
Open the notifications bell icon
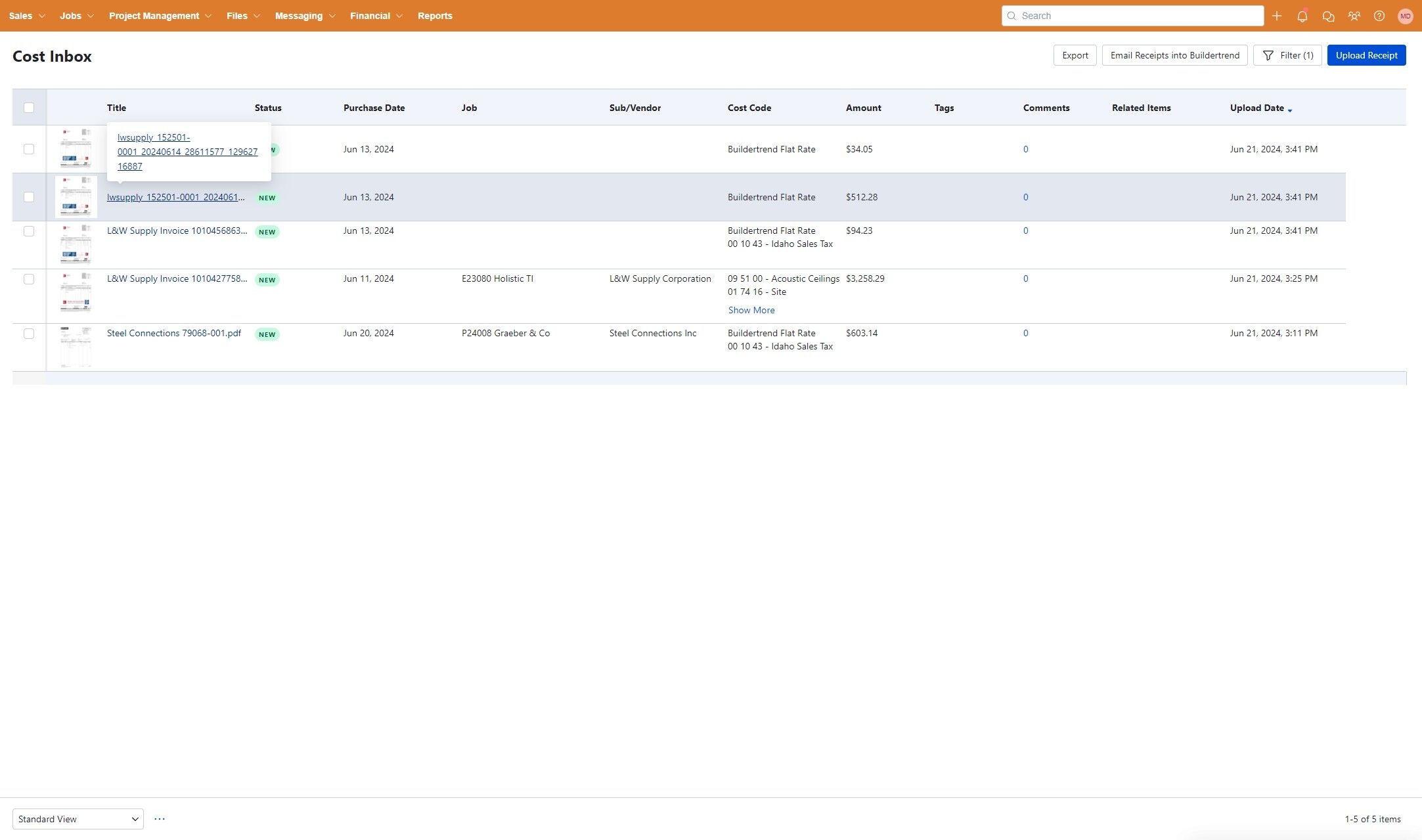click(x=1302, y=16)
